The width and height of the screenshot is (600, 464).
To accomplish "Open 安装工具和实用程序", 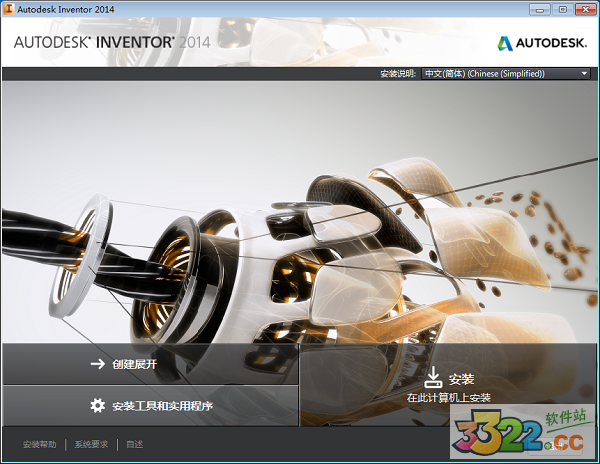I will pyautogui.click(x=150, y=406).
